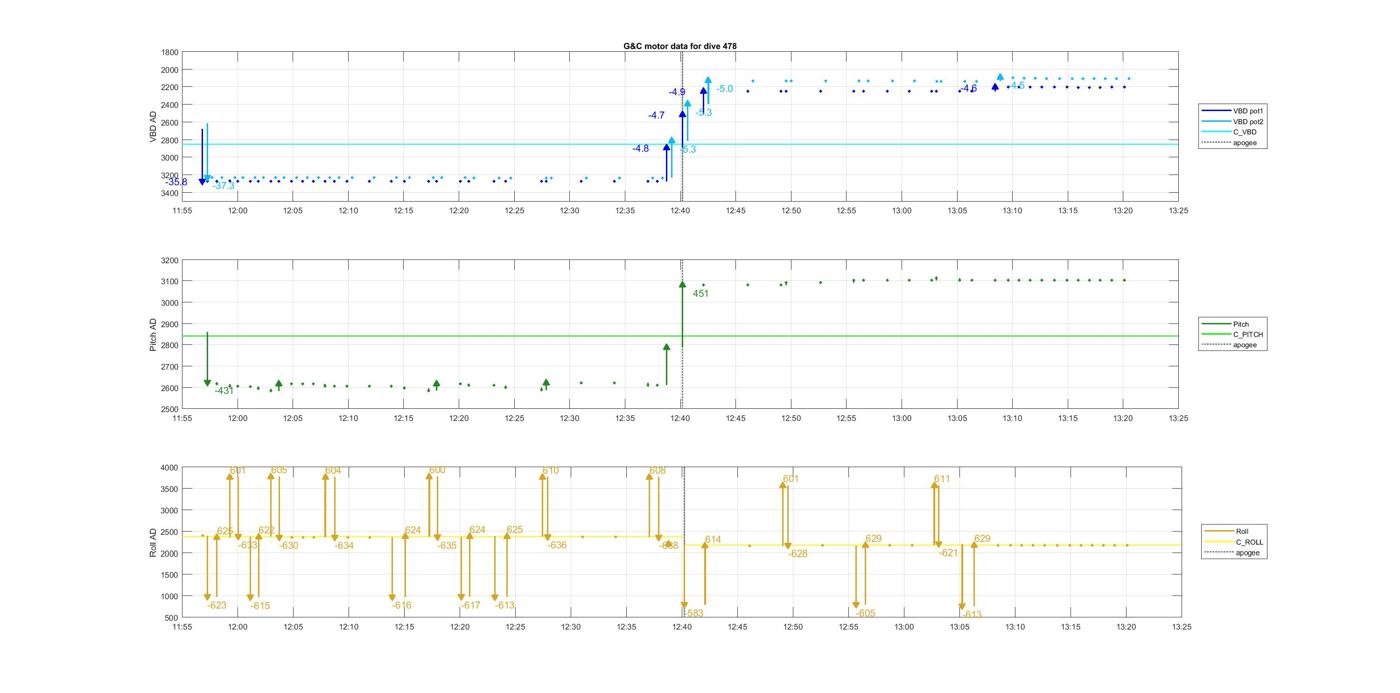Screen dimensions: 1400x693
Task: Click the '605' roll annotation
Action: pyautogui.click(x=279, y=470)
